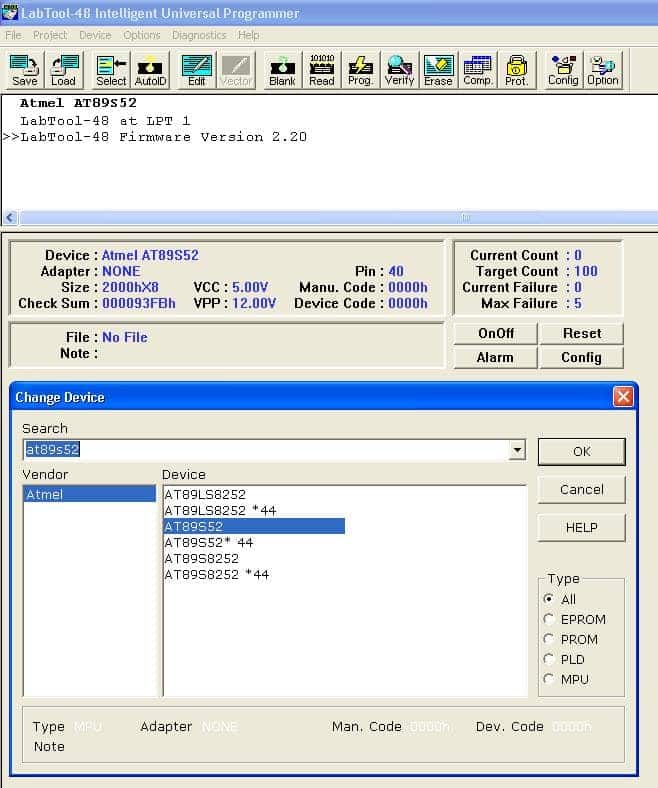Open the Config toolbar icon
658x788 pixels.
pos(563,70)
